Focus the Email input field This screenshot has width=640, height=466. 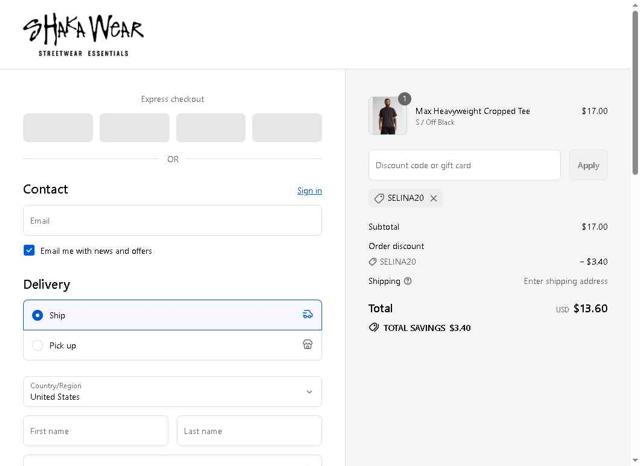172,221
